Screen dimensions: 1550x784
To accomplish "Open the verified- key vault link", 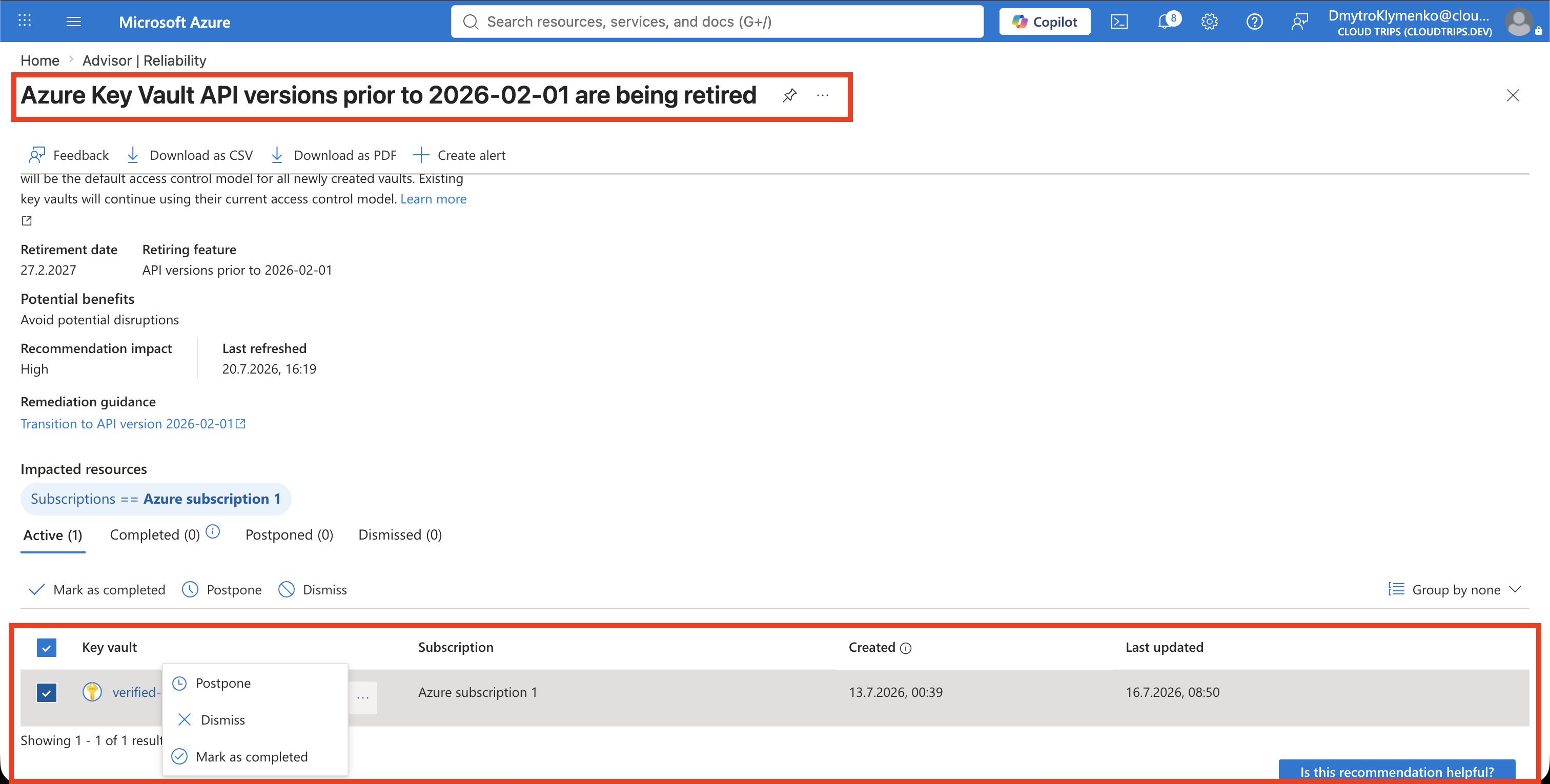I will pos(136,692).
